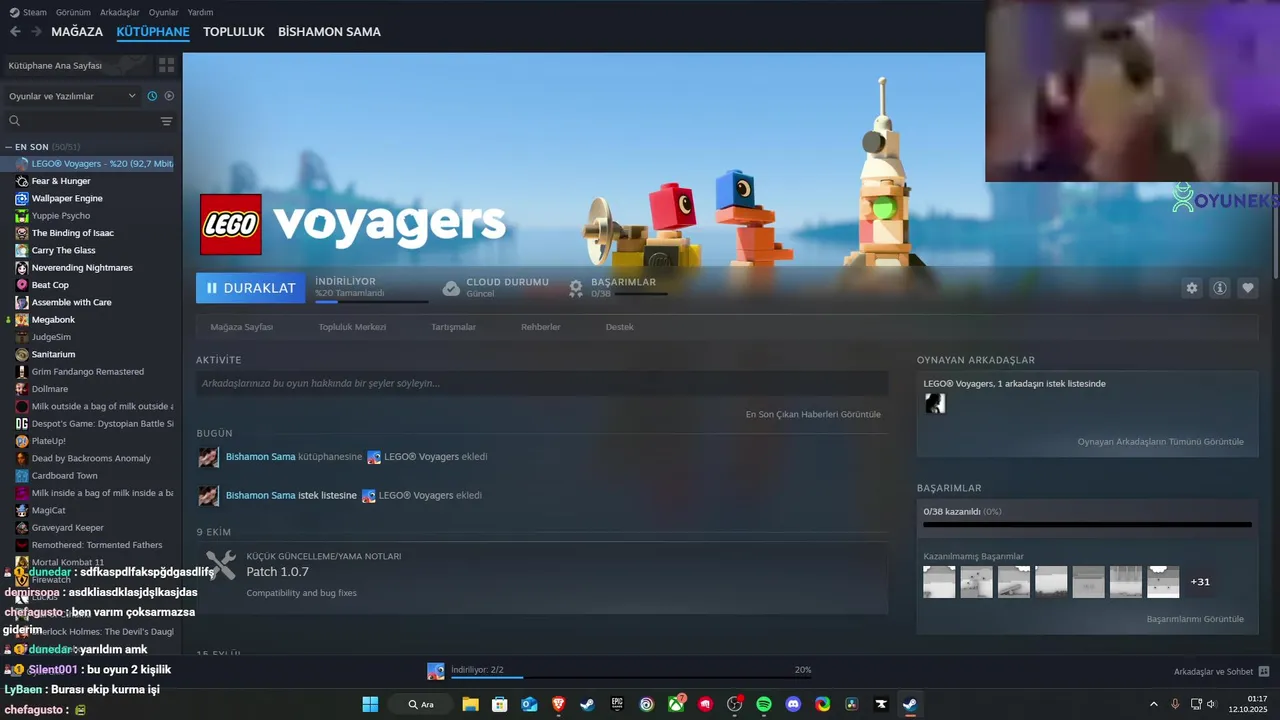The image size is (1280, 720).
Task: Open Discord from the taskbar
Action: [x=793, y=704]
